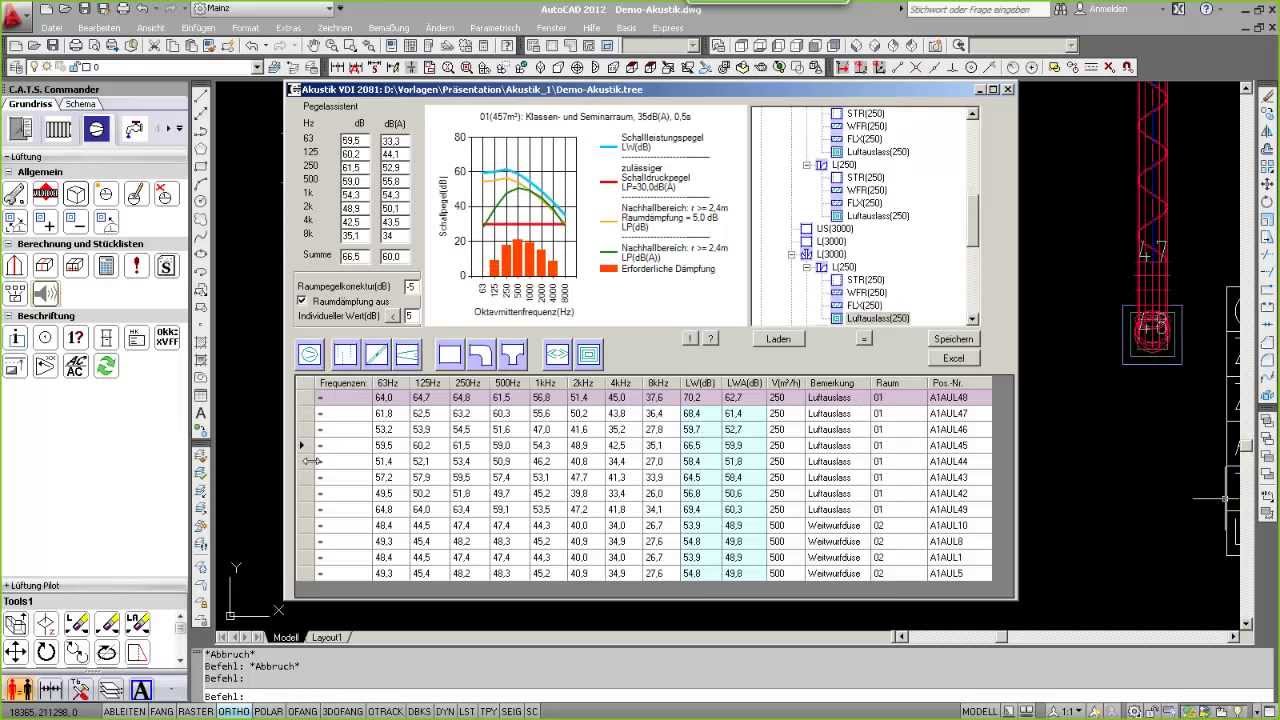Screen dimensions: 1280x720
Task: Click the plot printer icon in standard toolbar
Action: 76,46
